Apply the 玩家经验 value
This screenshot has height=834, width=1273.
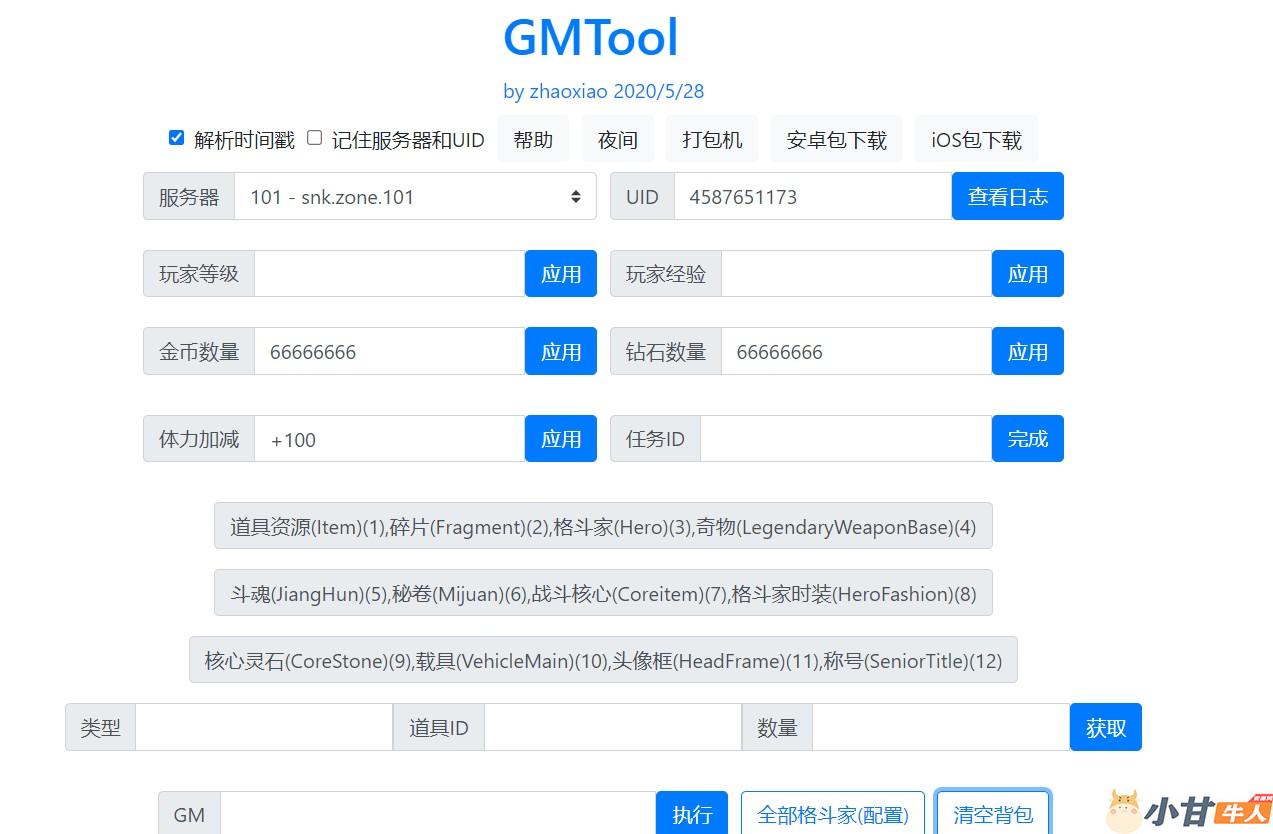[1027, 274]
